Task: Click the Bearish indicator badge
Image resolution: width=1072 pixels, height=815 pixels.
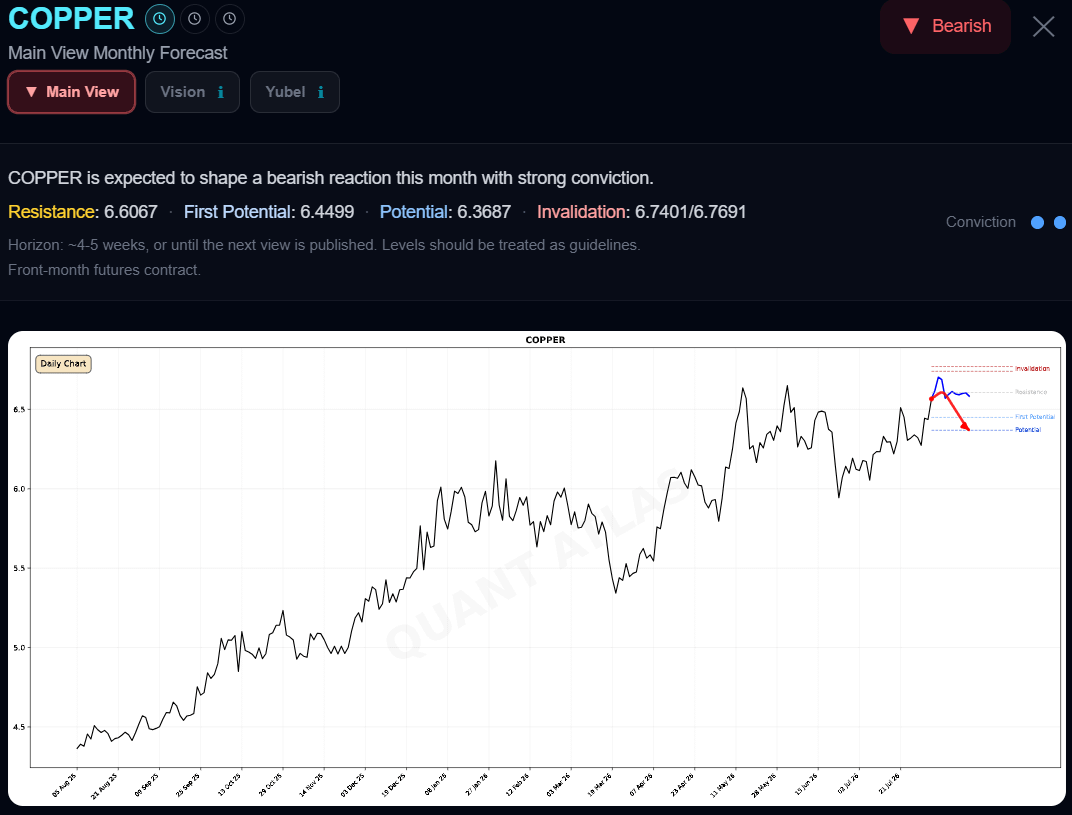Action: click(x=945, y=26)
